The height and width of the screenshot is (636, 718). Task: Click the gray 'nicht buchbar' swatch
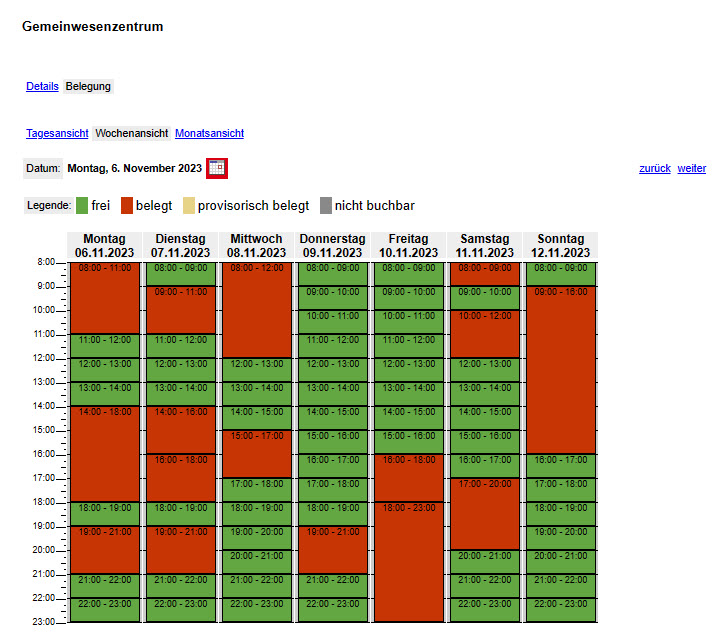326,206
